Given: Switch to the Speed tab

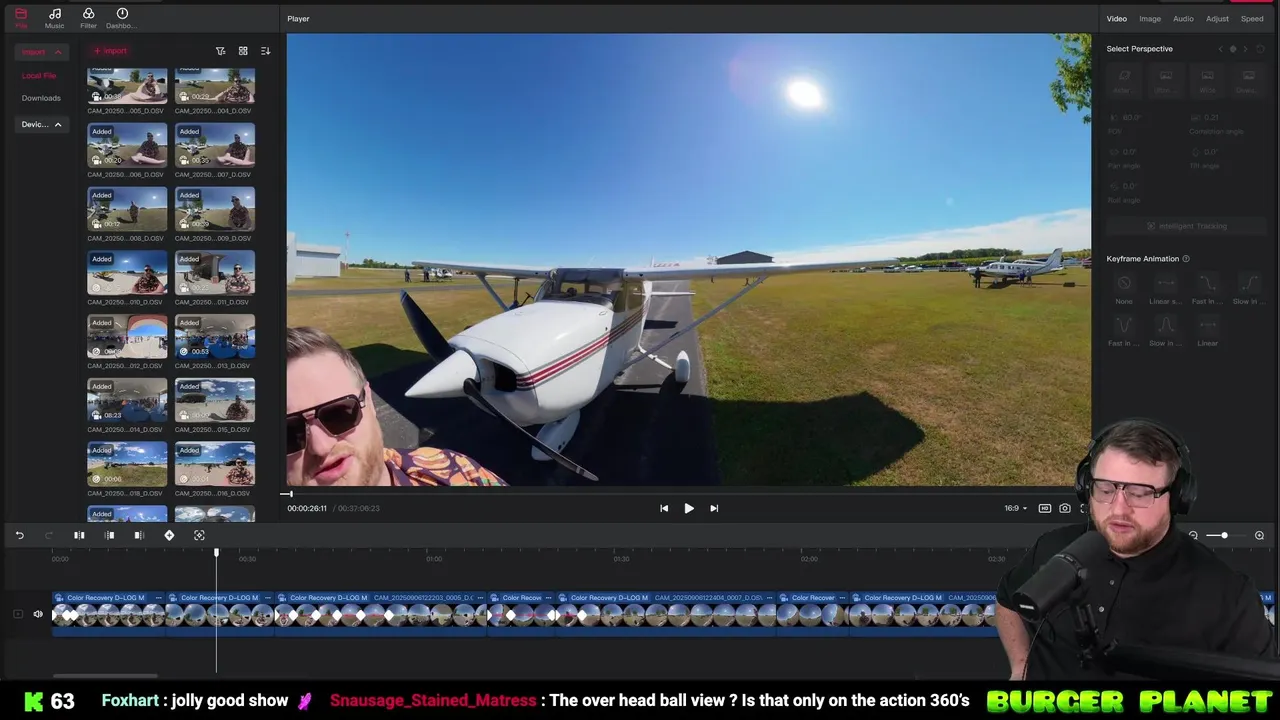Looking at the screenshot, I should [1252, 18].
